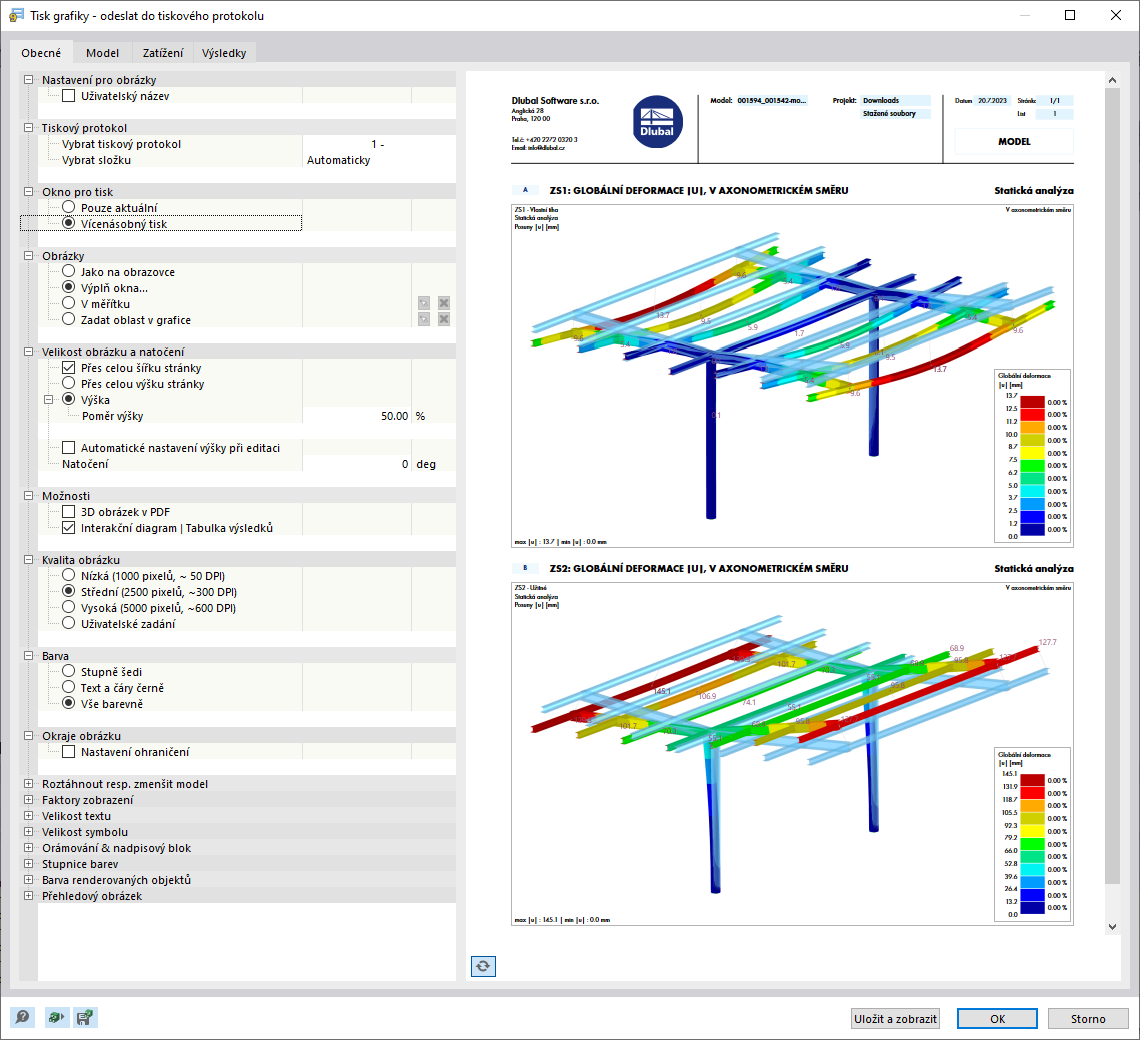This screenshot has width=1140, height=1040.
Task: Expand Přehledový obrázek section
Action: point(28,895)
